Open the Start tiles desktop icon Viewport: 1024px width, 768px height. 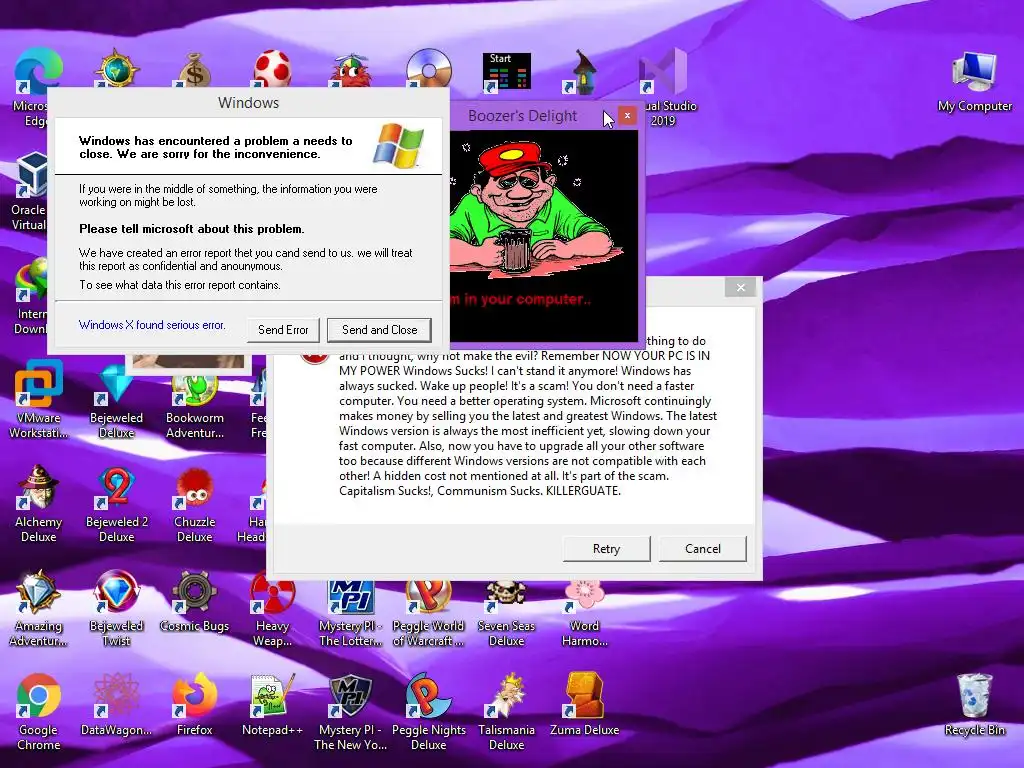coord(507,71)
